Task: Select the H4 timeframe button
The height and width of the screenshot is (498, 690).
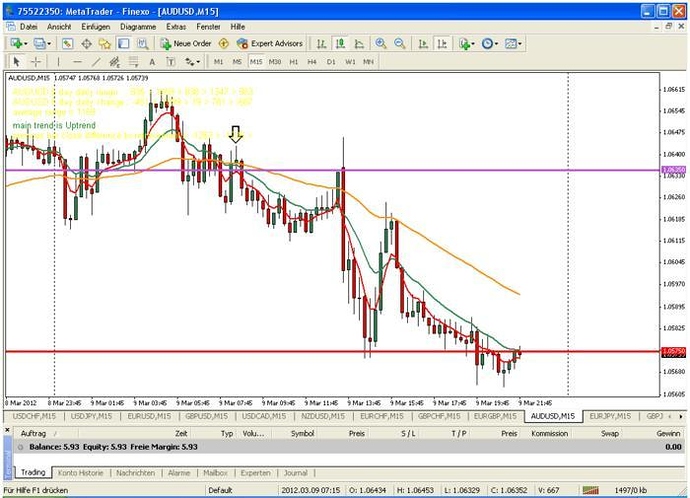Action: pos(312,62)
